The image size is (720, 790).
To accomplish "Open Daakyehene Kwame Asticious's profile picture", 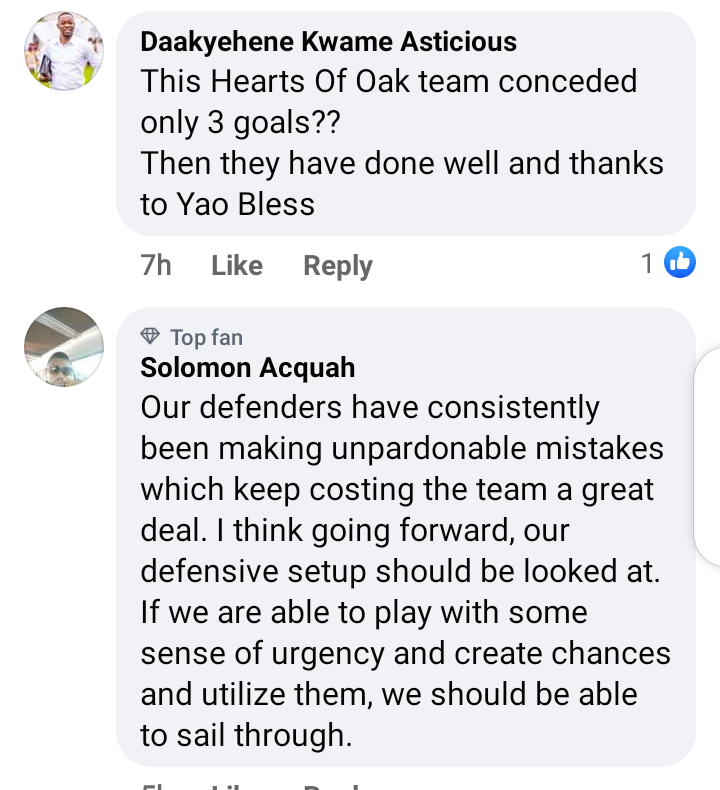I will pyautogui.click(x=63, y=52).
